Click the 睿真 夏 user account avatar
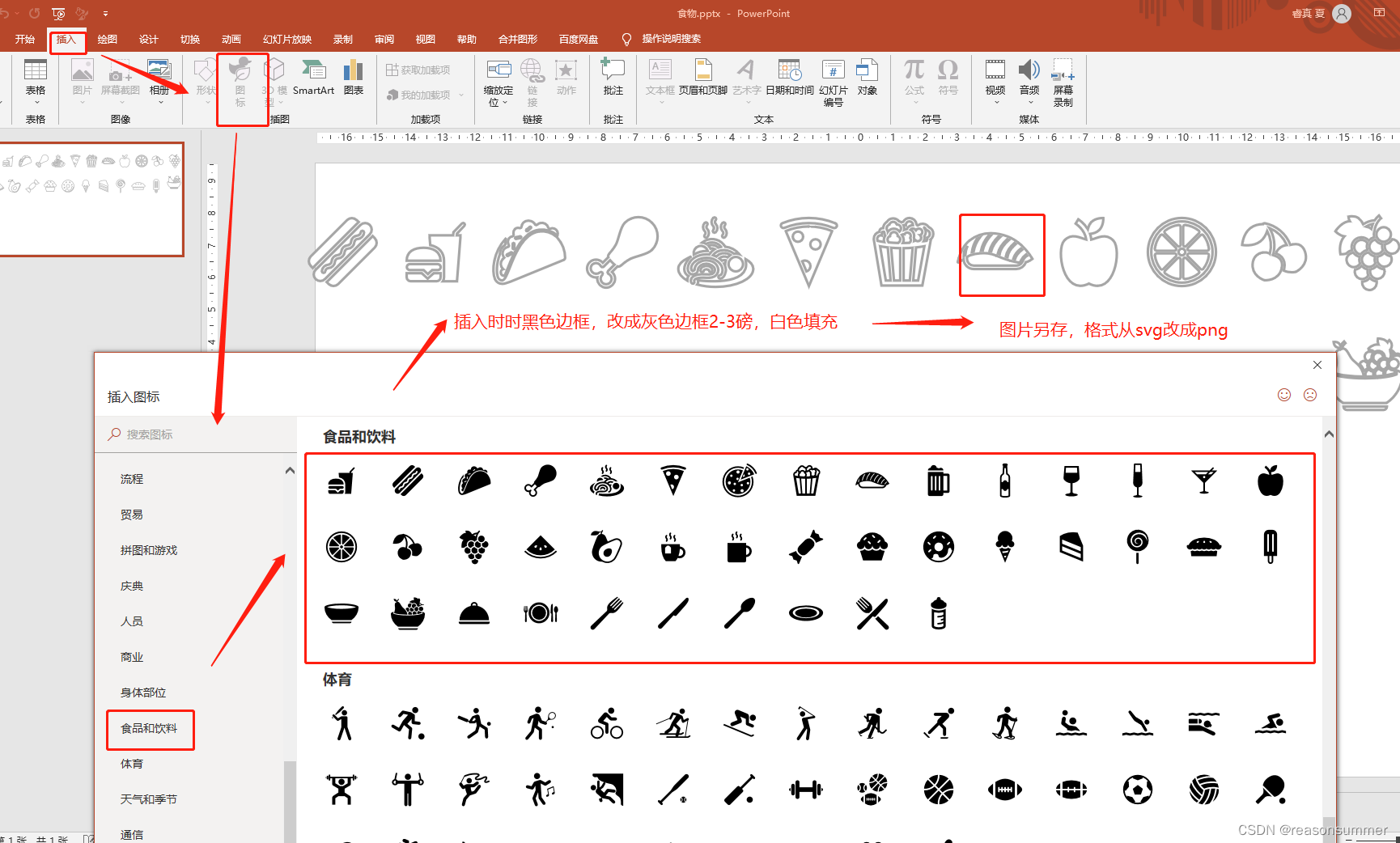This screenshot has height=843, width=1400. click(1342, 14)
